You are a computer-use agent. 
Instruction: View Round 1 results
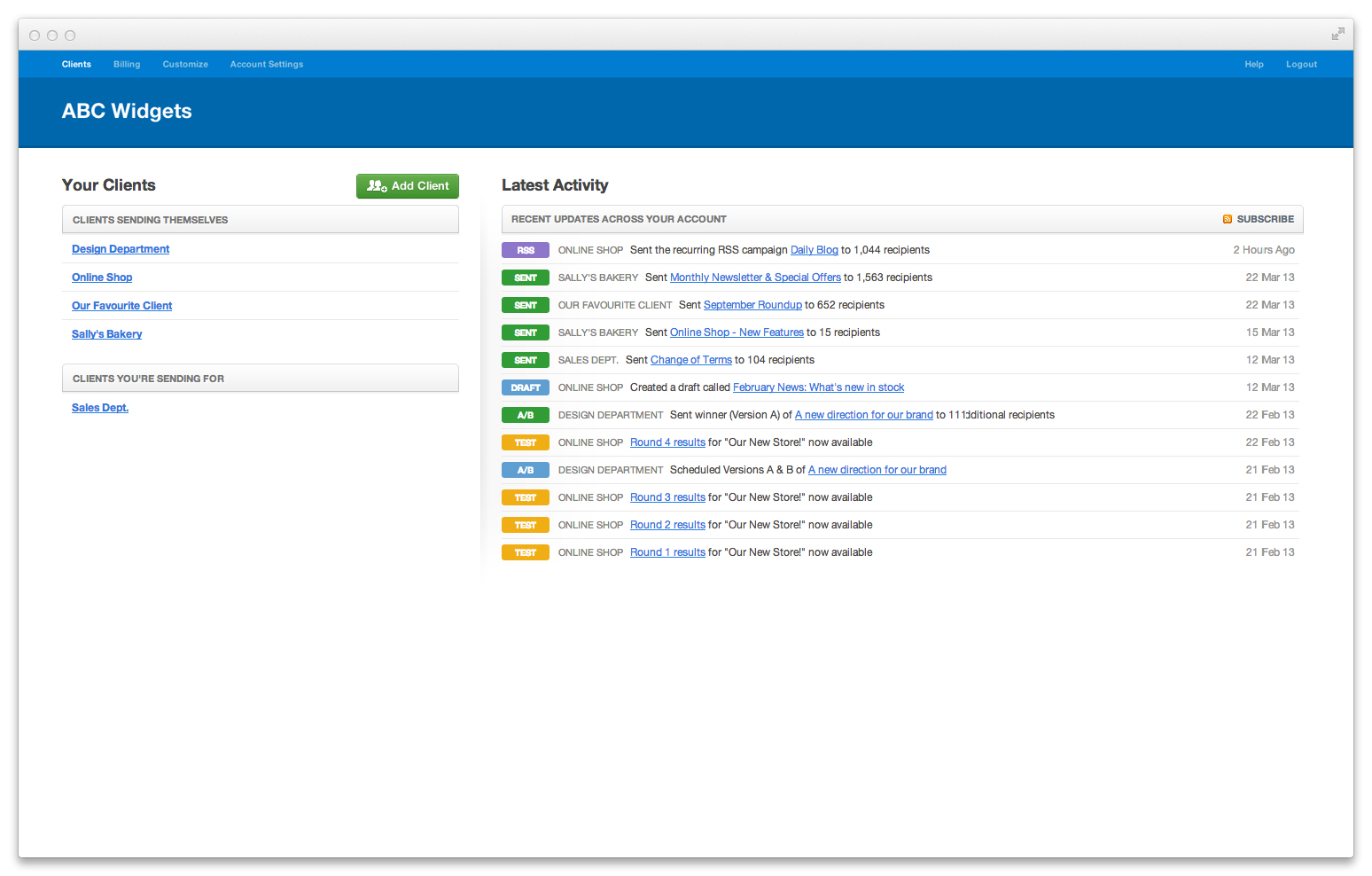click(667, 552)
